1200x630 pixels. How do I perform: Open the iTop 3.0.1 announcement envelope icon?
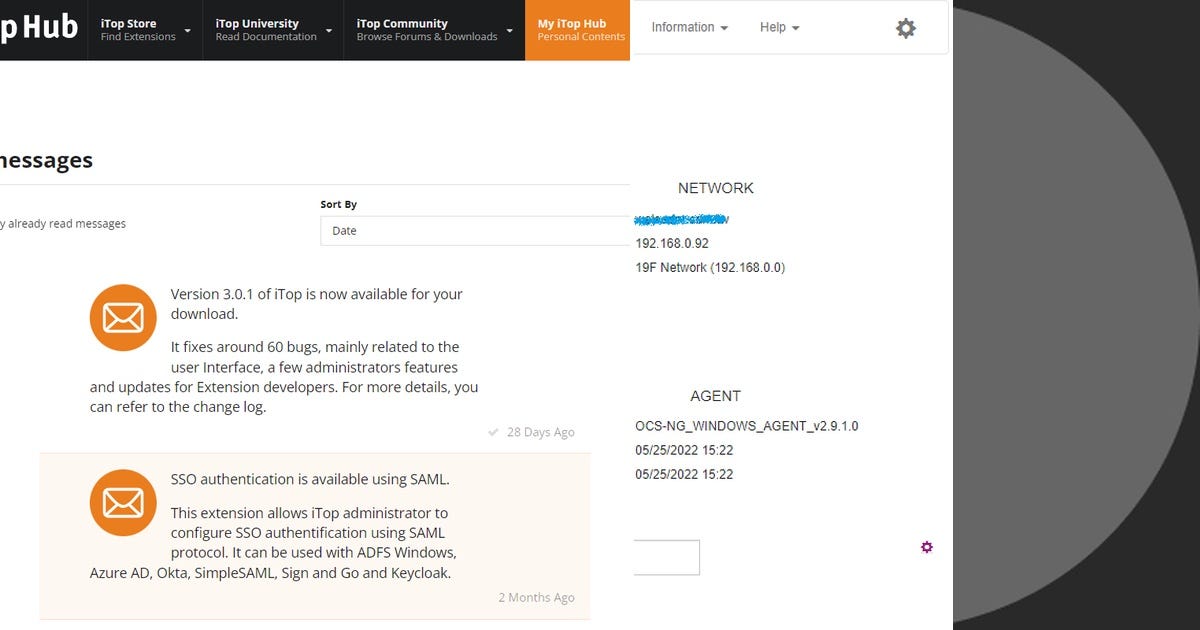click(x=122, y=317)
